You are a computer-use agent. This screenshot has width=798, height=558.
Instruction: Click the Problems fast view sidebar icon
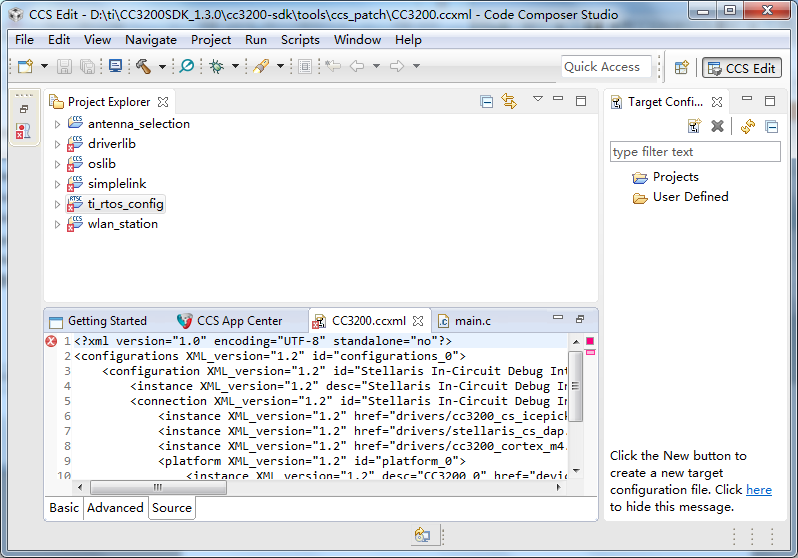click(x=23, y=130)
